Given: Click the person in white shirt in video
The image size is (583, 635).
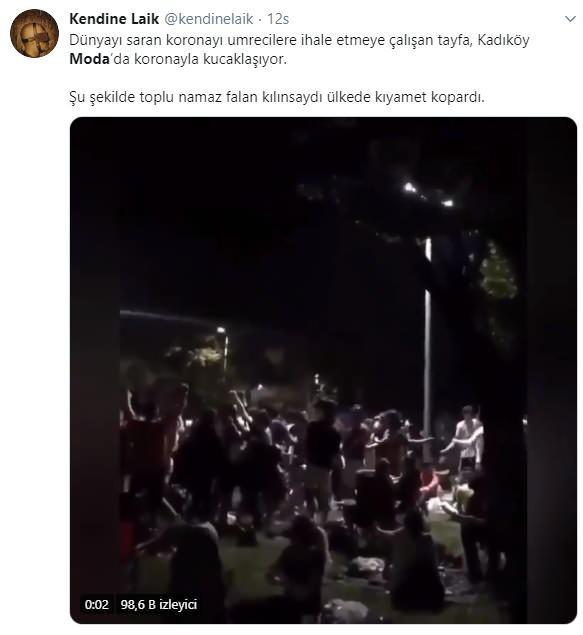Looking at the screenshot, I should (x=468, y=437).
